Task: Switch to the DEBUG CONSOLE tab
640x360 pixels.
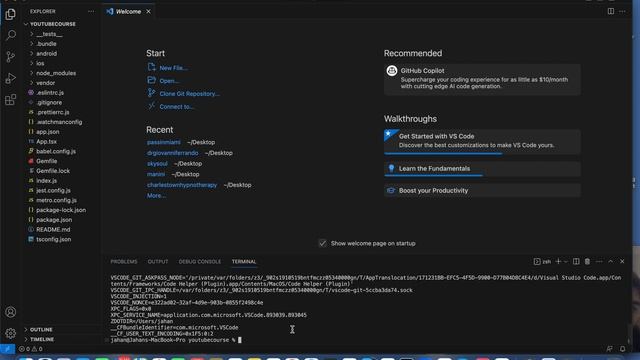Action: click(200, 262)
